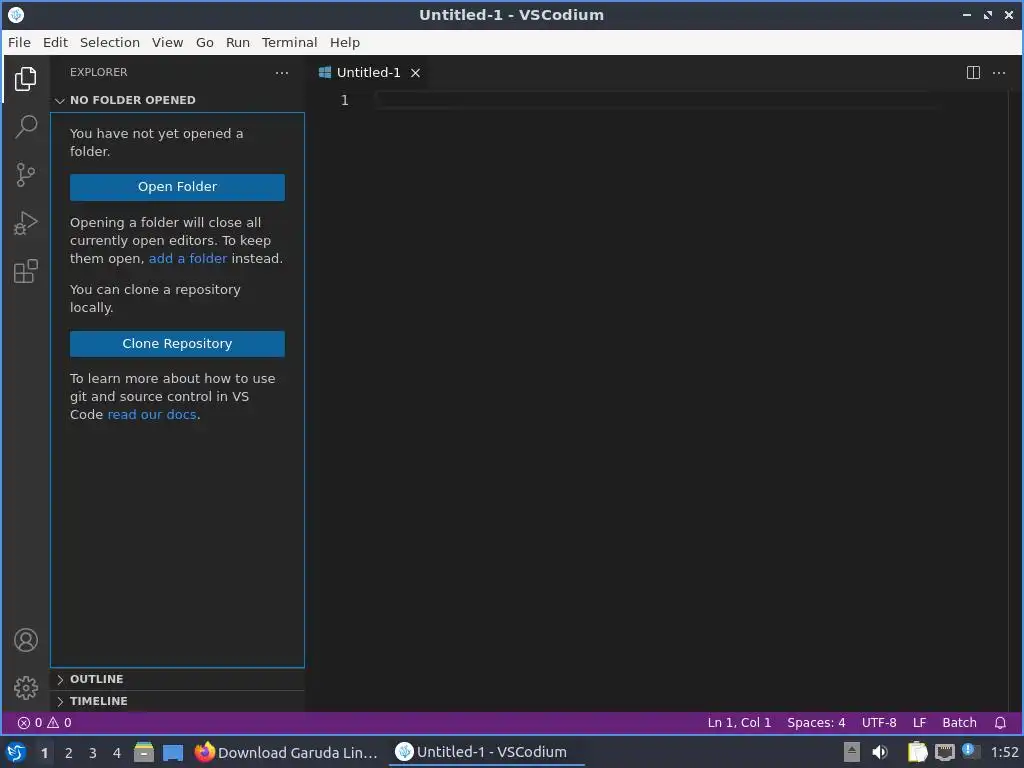Open the Run menu

coord(238,42)
